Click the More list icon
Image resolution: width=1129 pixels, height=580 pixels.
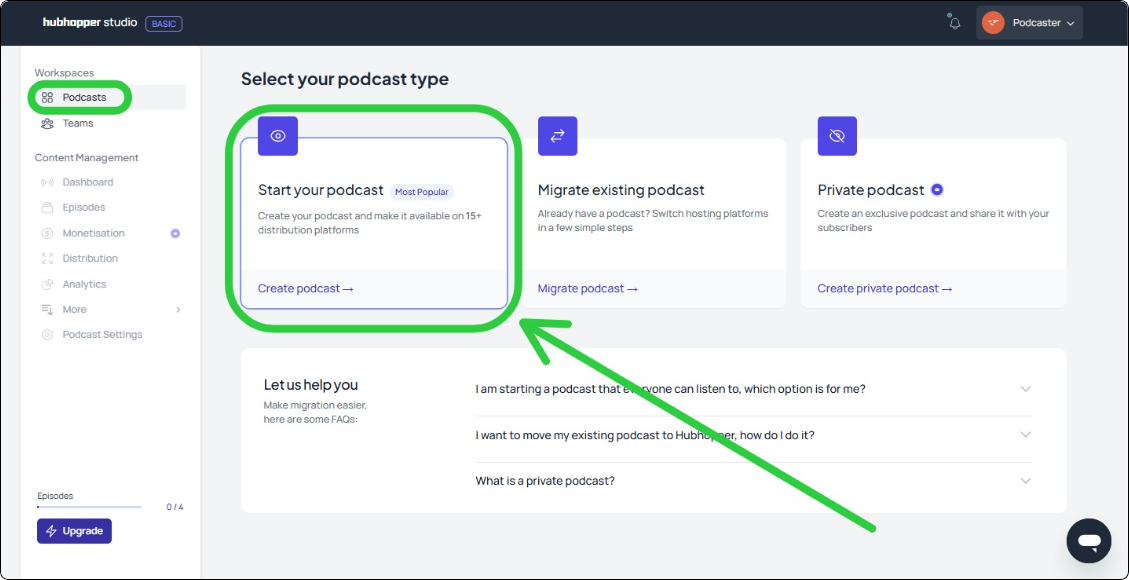click(48, 309)
